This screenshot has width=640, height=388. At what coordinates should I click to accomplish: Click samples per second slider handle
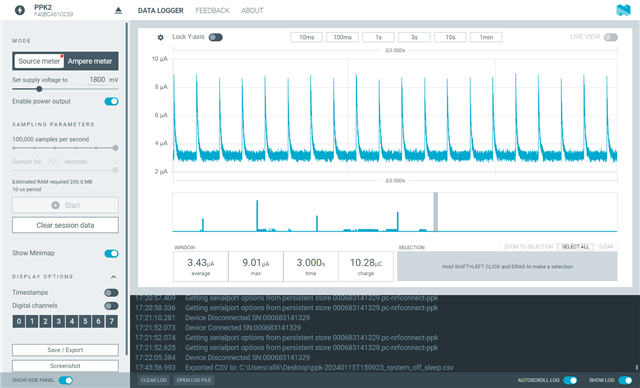(x=116, y=148)
